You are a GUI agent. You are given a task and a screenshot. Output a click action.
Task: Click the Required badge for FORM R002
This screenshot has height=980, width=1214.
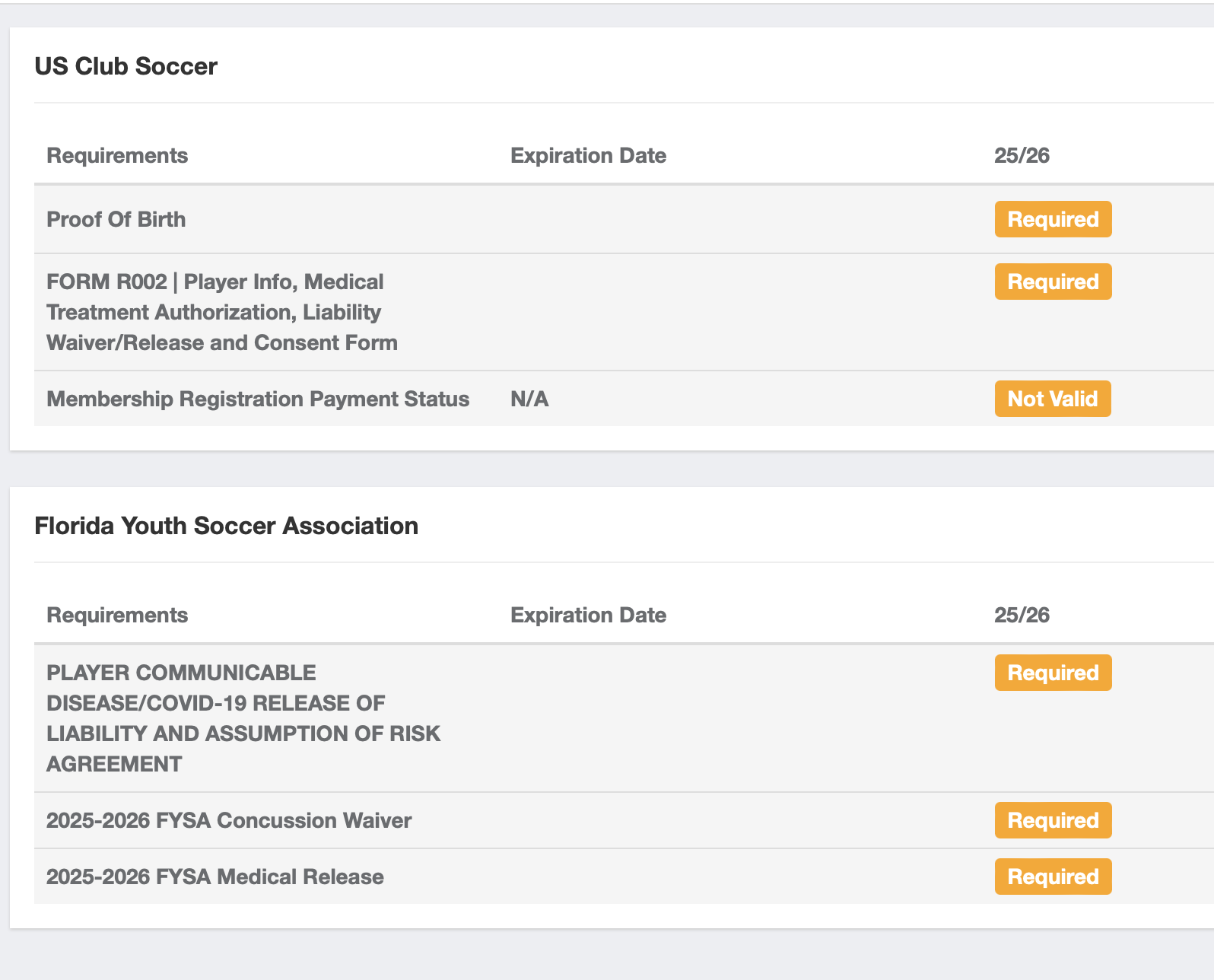pyautogui.click(x=1053, y=282)
